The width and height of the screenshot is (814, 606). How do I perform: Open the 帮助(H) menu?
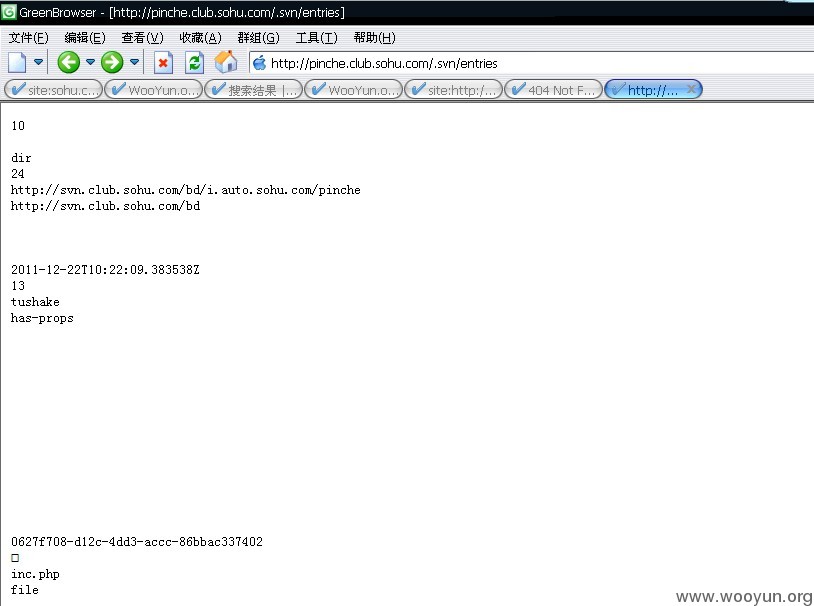[x=374, y=37]
